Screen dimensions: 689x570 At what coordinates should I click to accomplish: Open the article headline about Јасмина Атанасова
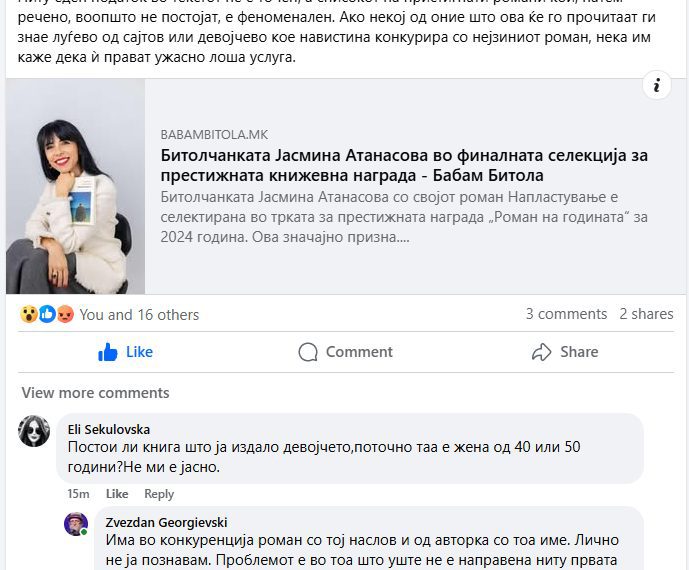[x=404, y=165]
